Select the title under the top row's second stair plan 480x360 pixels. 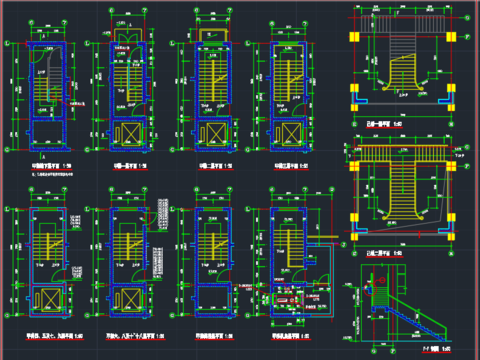click(x=130, y=166)
